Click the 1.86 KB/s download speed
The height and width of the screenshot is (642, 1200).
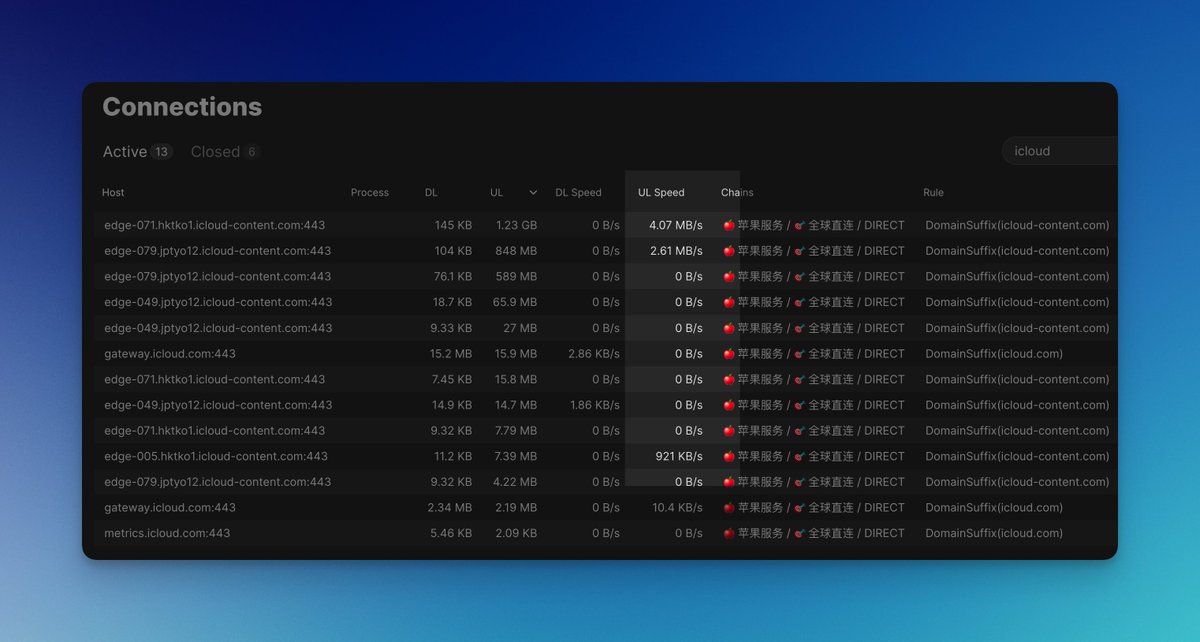(x=594, y=405)
